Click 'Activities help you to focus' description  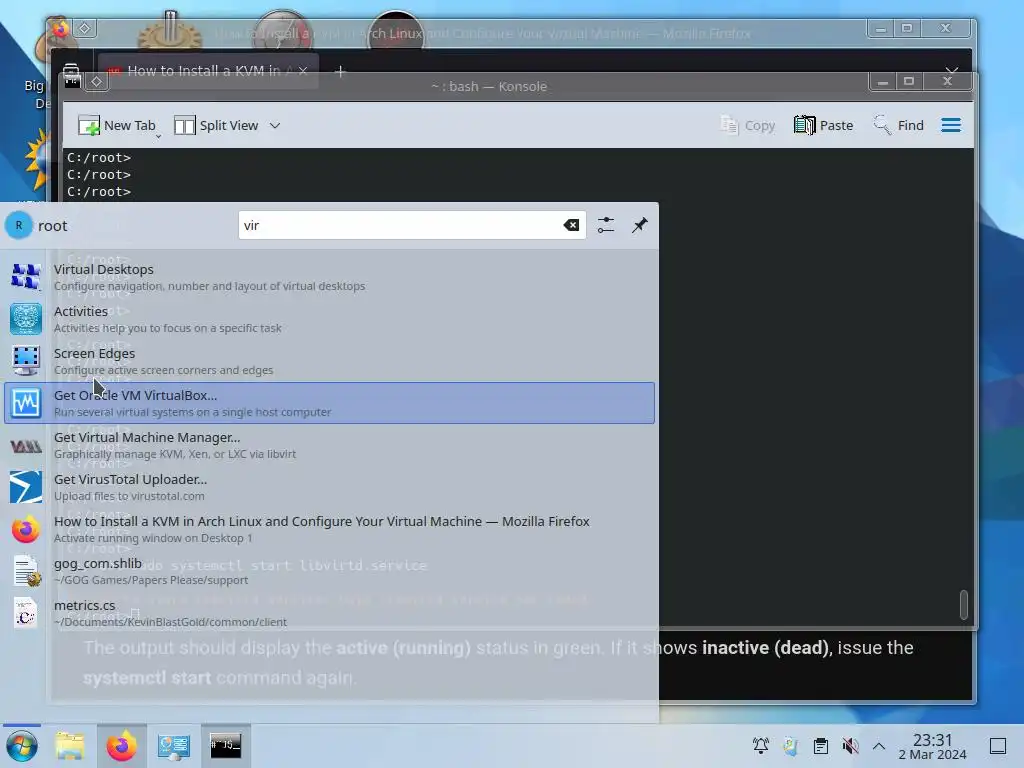(x=168, y=328)
